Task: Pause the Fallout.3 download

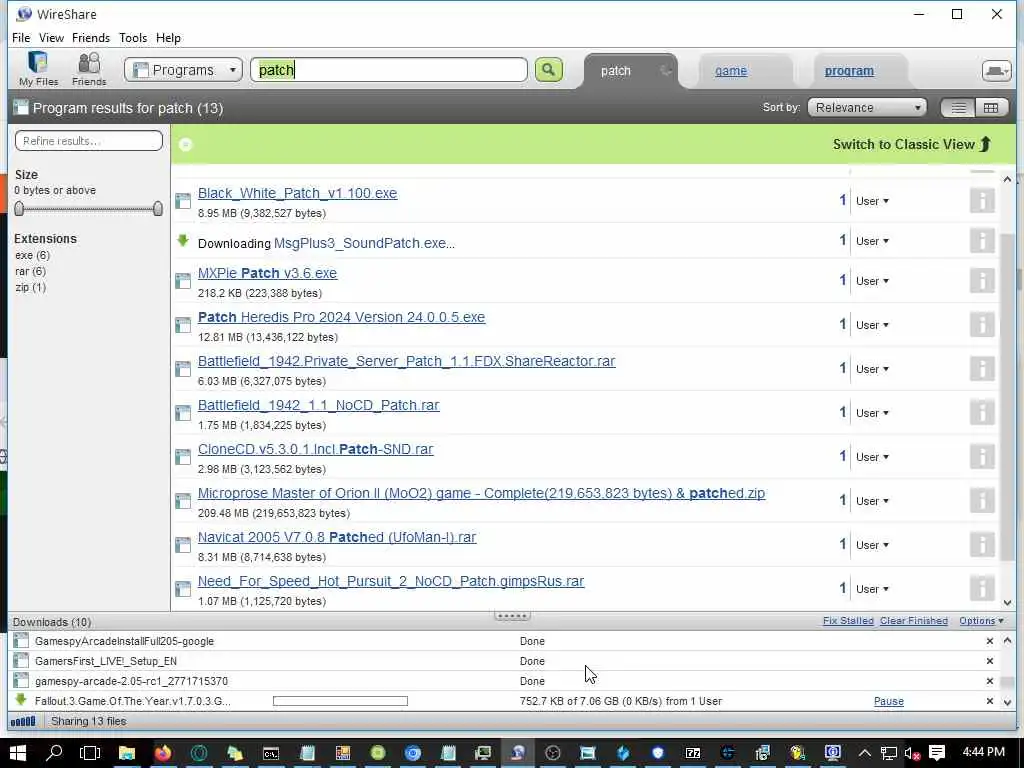Action: pos(888,701)
